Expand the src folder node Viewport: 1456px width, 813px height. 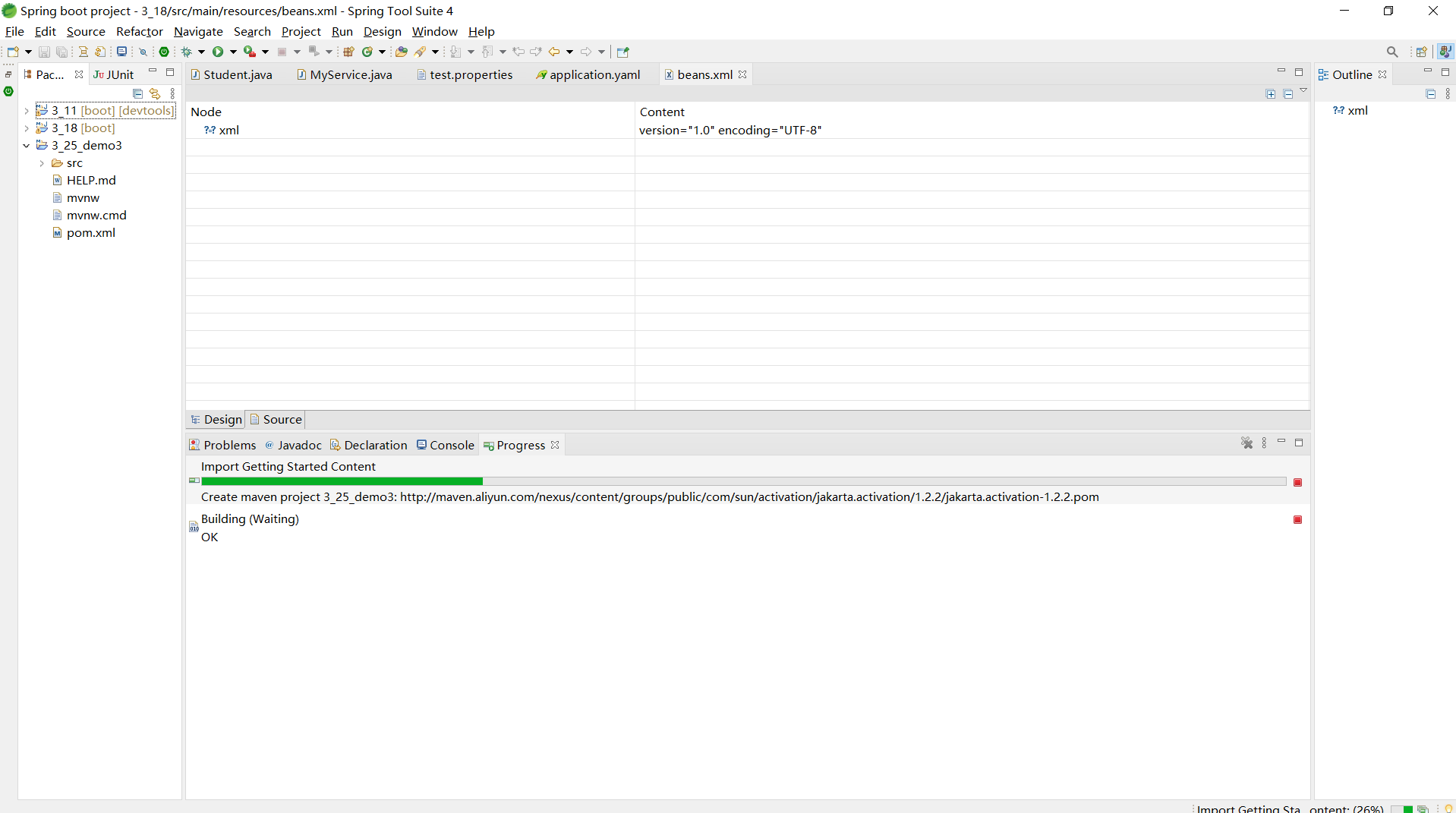pos(42,163)
